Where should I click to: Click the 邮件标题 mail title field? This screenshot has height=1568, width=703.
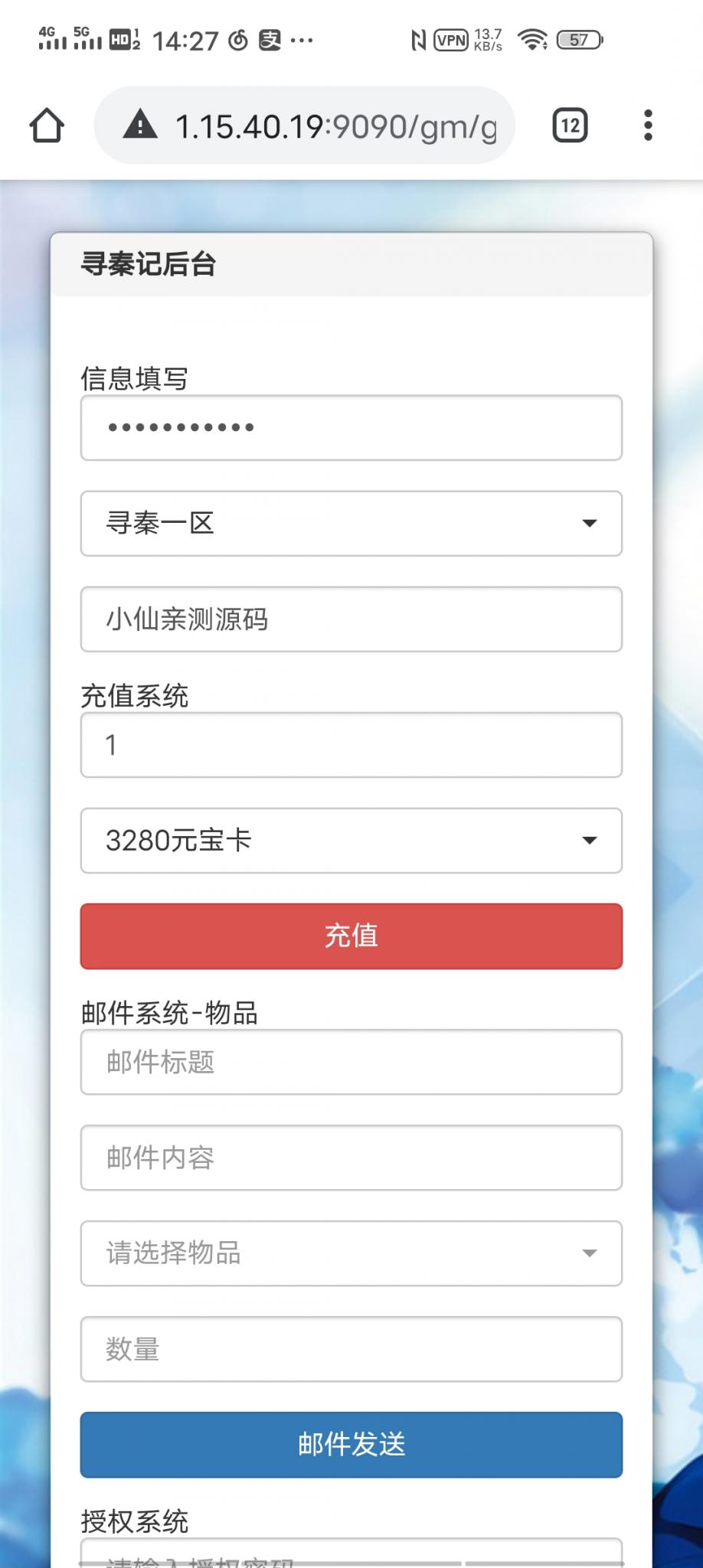351,1063
